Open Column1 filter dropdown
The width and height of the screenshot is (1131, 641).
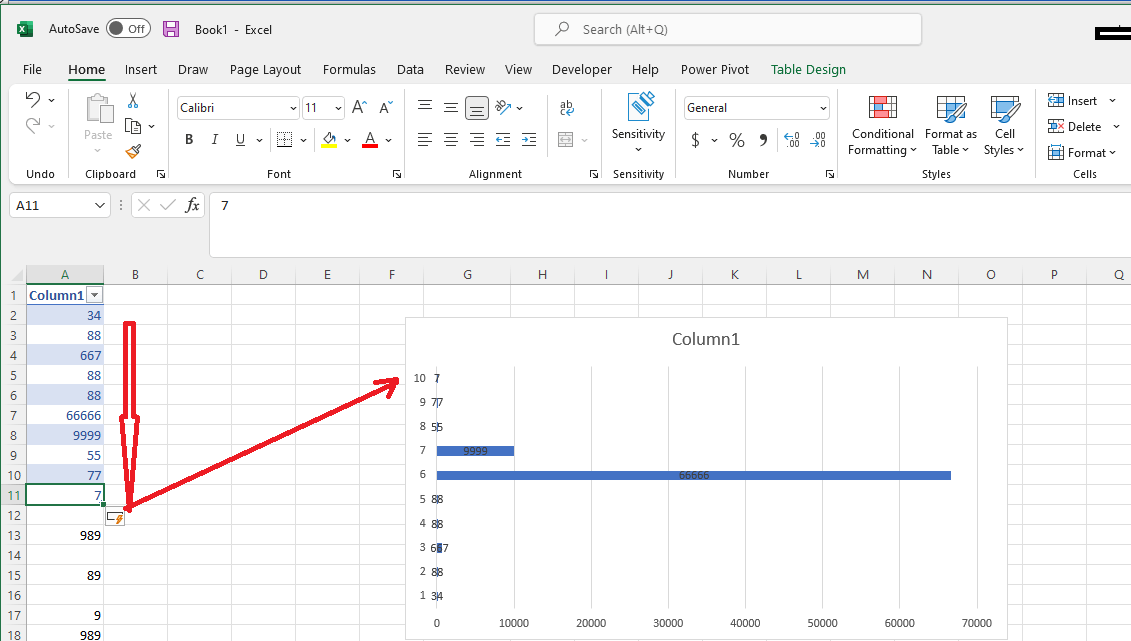pyautogui.click(x=94, y=296)
